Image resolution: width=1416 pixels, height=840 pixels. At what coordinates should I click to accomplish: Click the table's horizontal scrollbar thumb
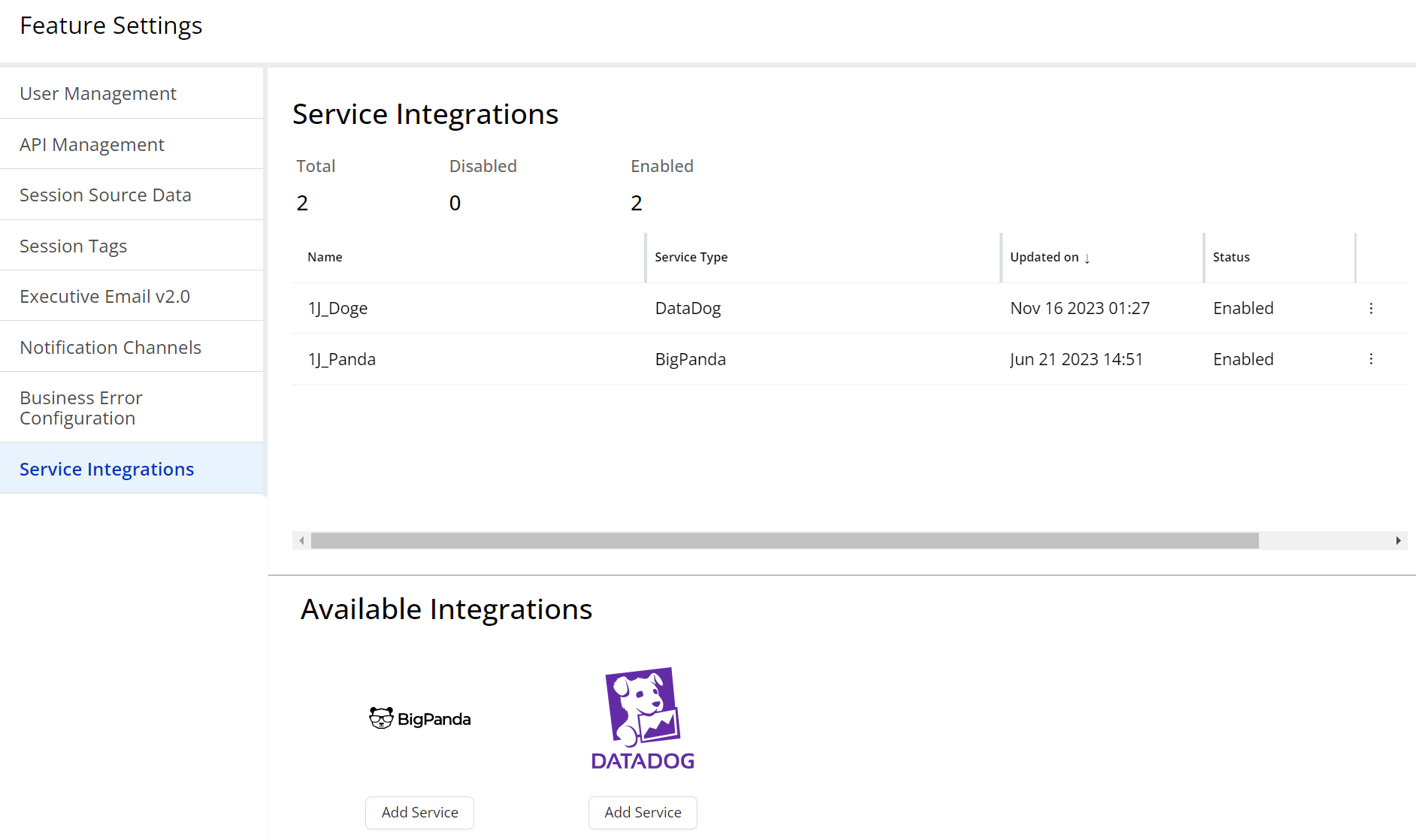coord(784,540)
